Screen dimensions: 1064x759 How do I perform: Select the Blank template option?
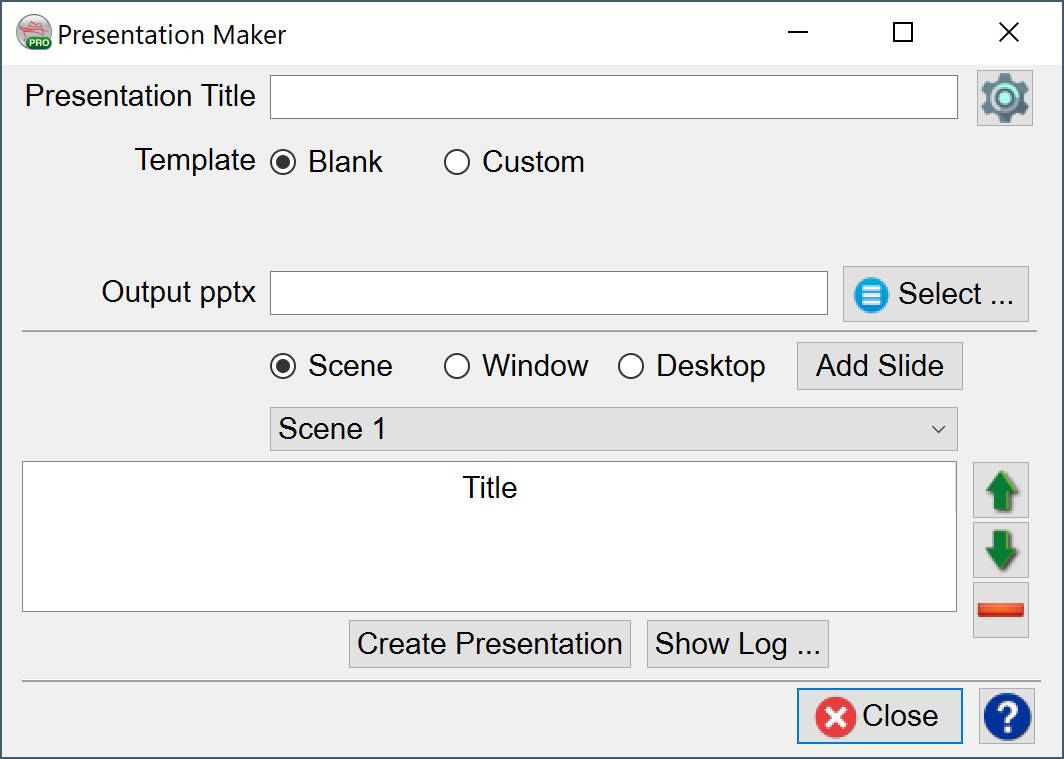click(x=284, y=162)
